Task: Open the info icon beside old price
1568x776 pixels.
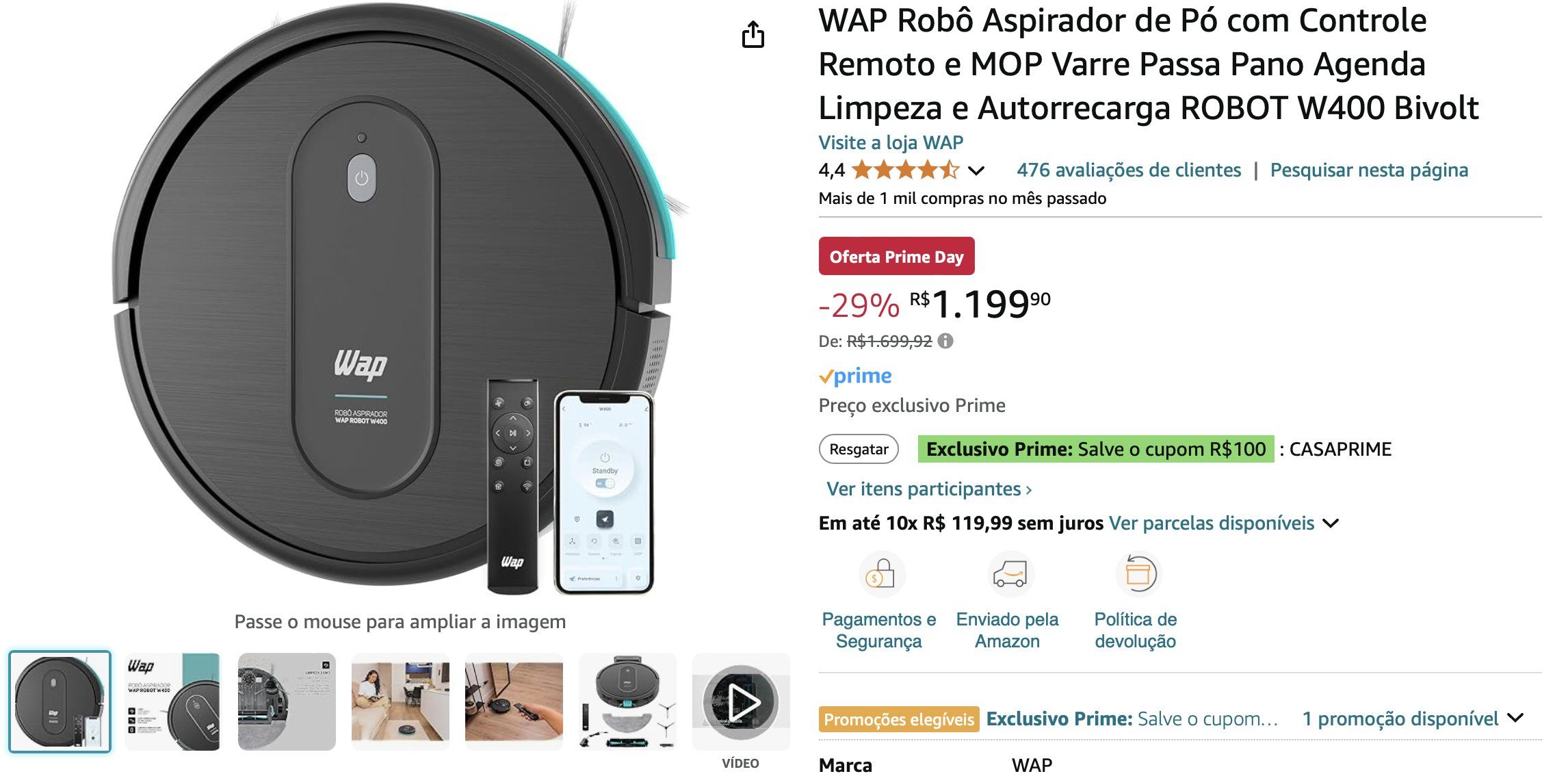Action: (x=945, y=341)
